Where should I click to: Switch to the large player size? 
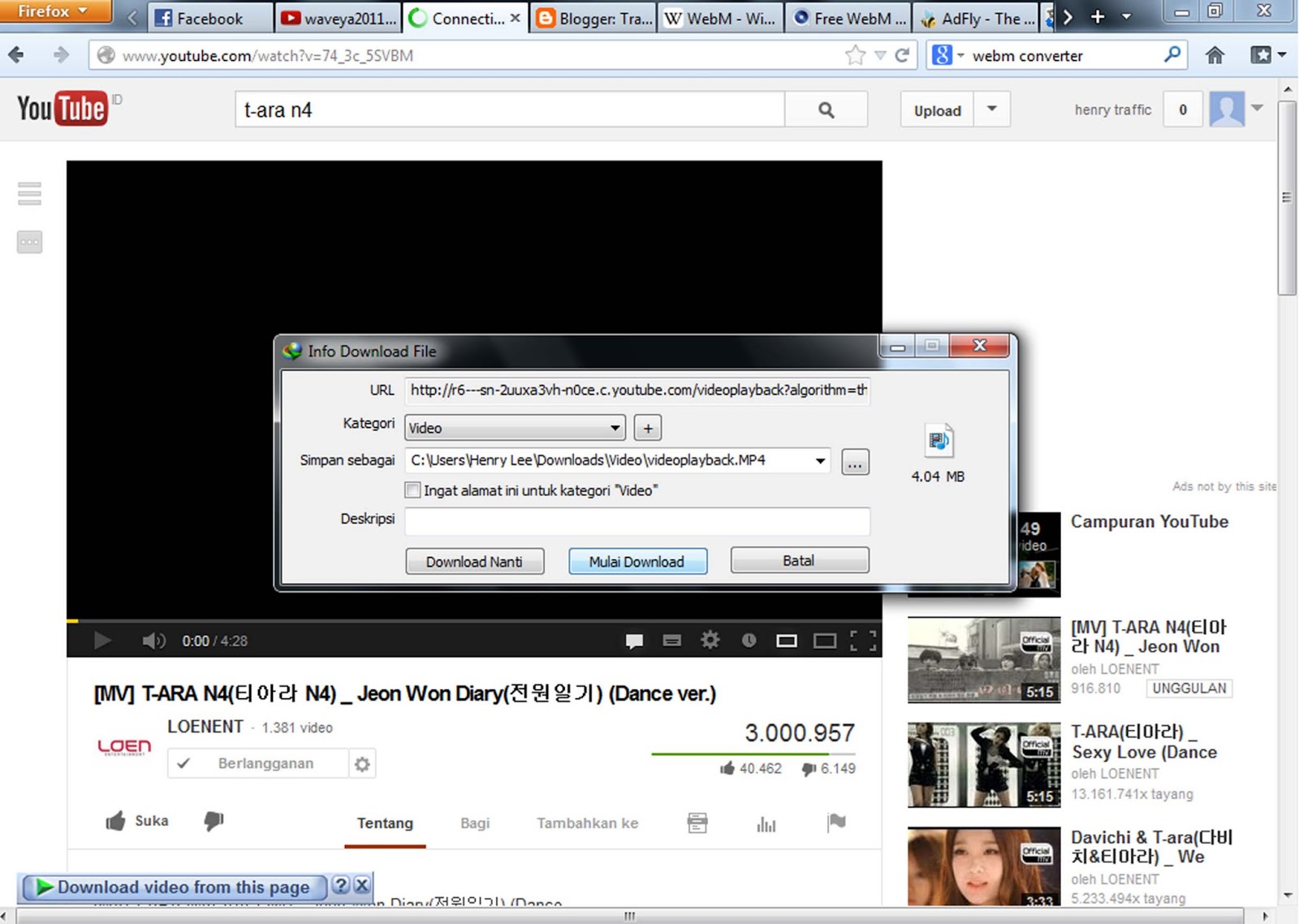[x=825, y=641]
